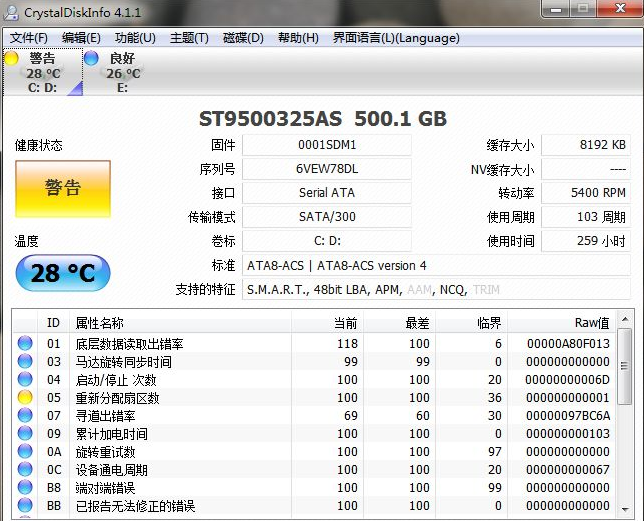644x521 pixels.
Task: Click the 最差 column header
Action: pyautogui.click(x=400, y=323)
